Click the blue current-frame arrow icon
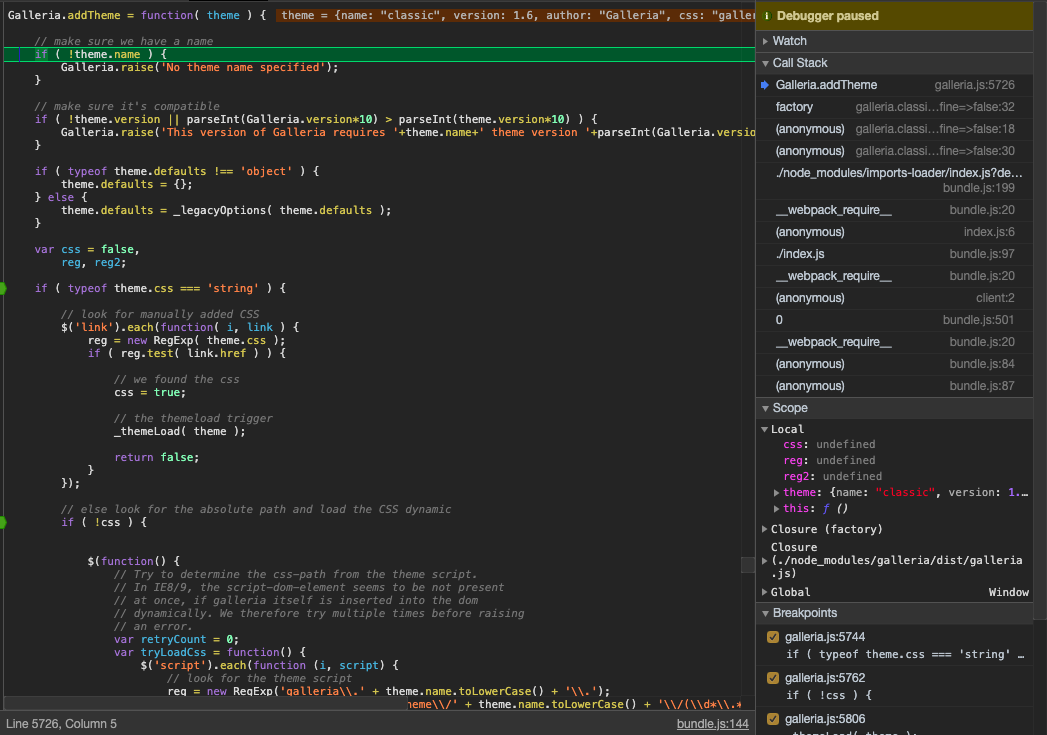Viewport: 1047px width, 735px height. click(x=765, y=85)
